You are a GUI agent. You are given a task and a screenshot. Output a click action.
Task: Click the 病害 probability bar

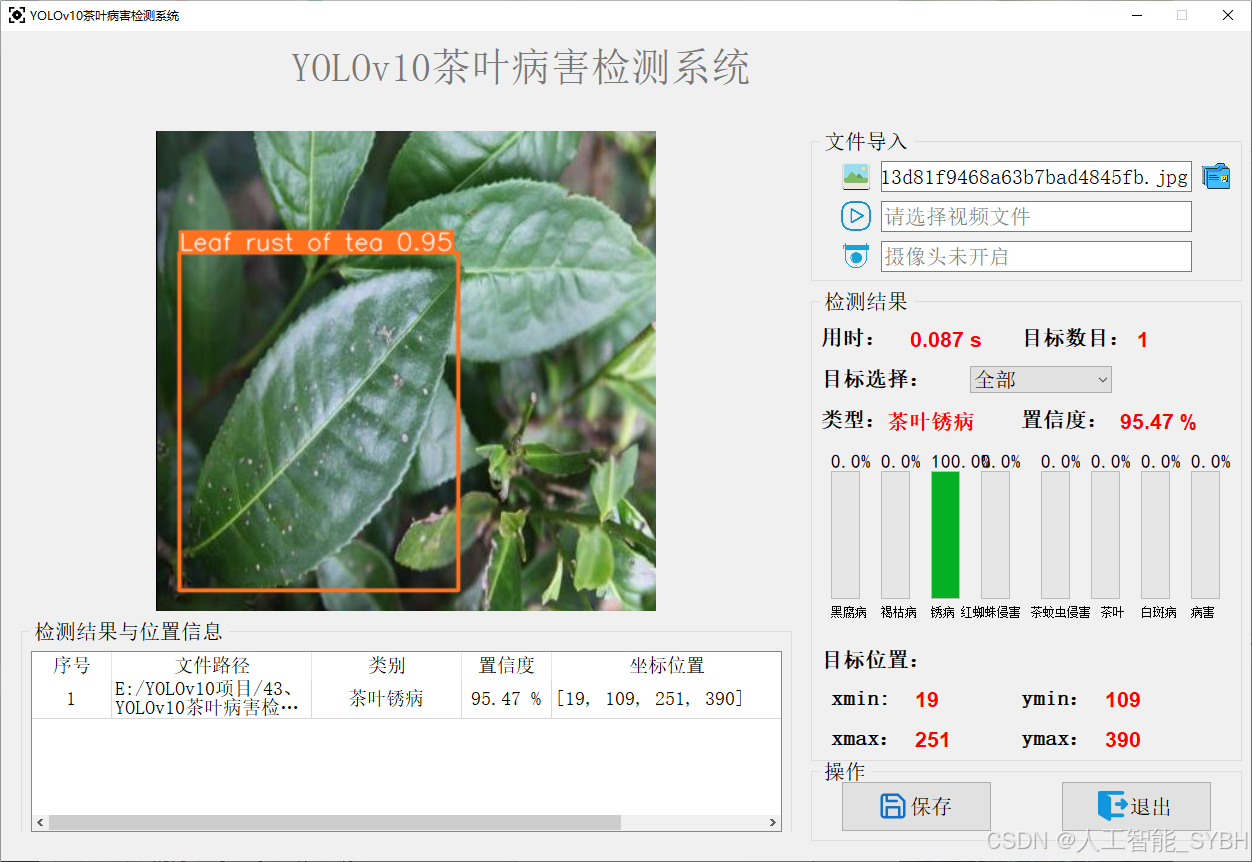(1205, 535)
